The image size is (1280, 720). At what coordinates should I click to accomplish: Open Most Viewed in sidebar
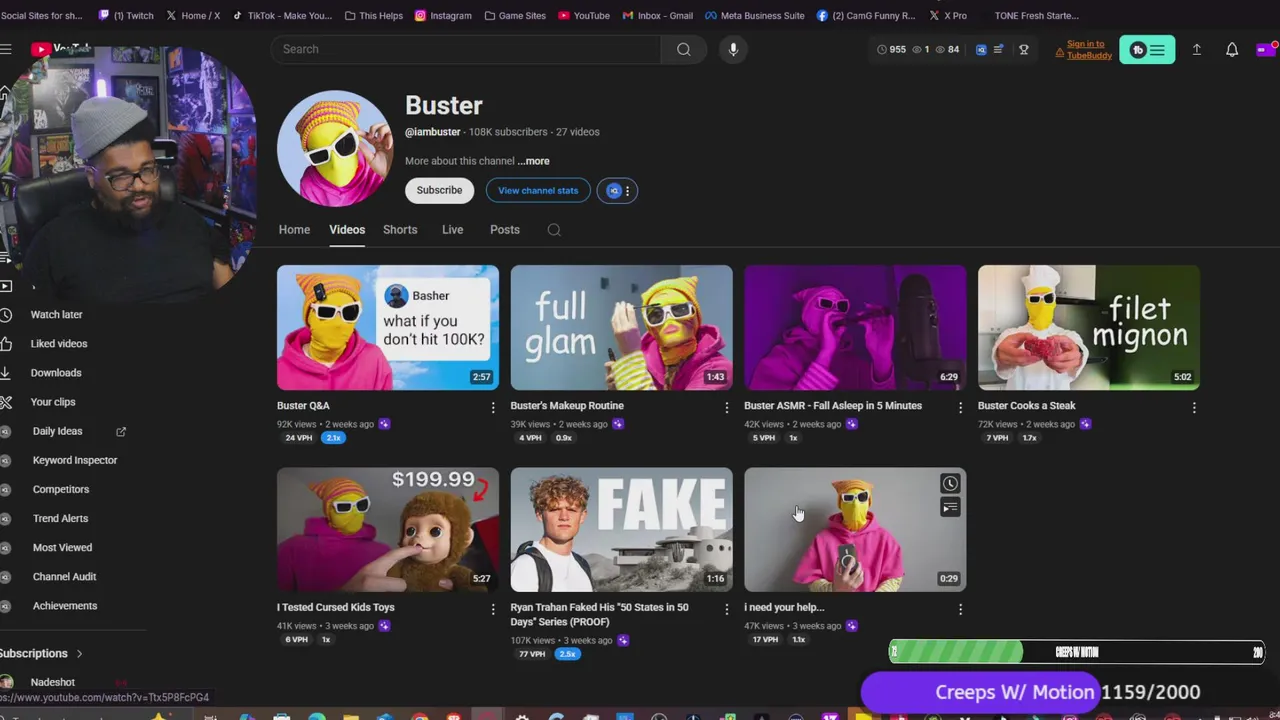click(62, 547)
